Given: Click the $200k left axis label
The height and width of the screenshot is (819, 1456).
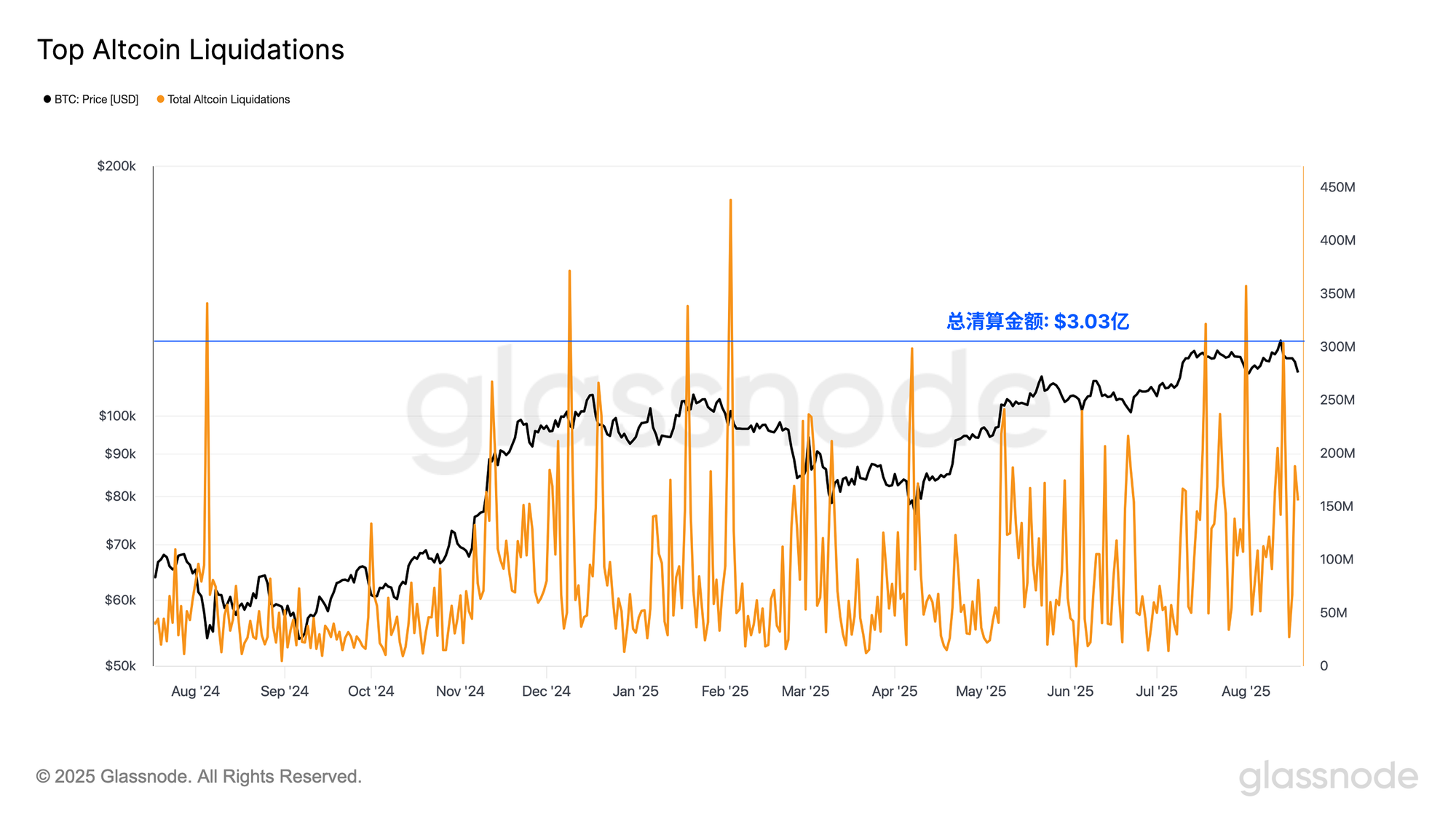Looking at the screenshot, I should point(116,167).
